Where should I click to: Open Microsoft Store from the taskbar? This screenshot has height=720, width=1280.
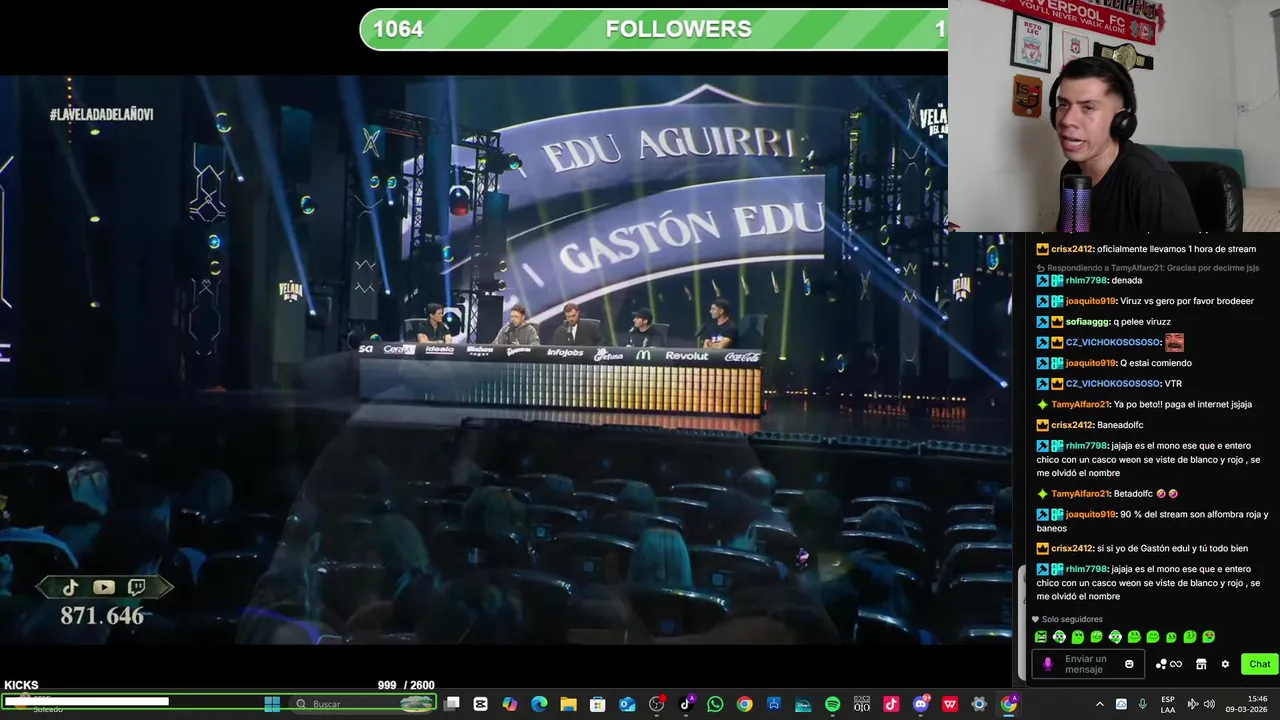point(598,704)
